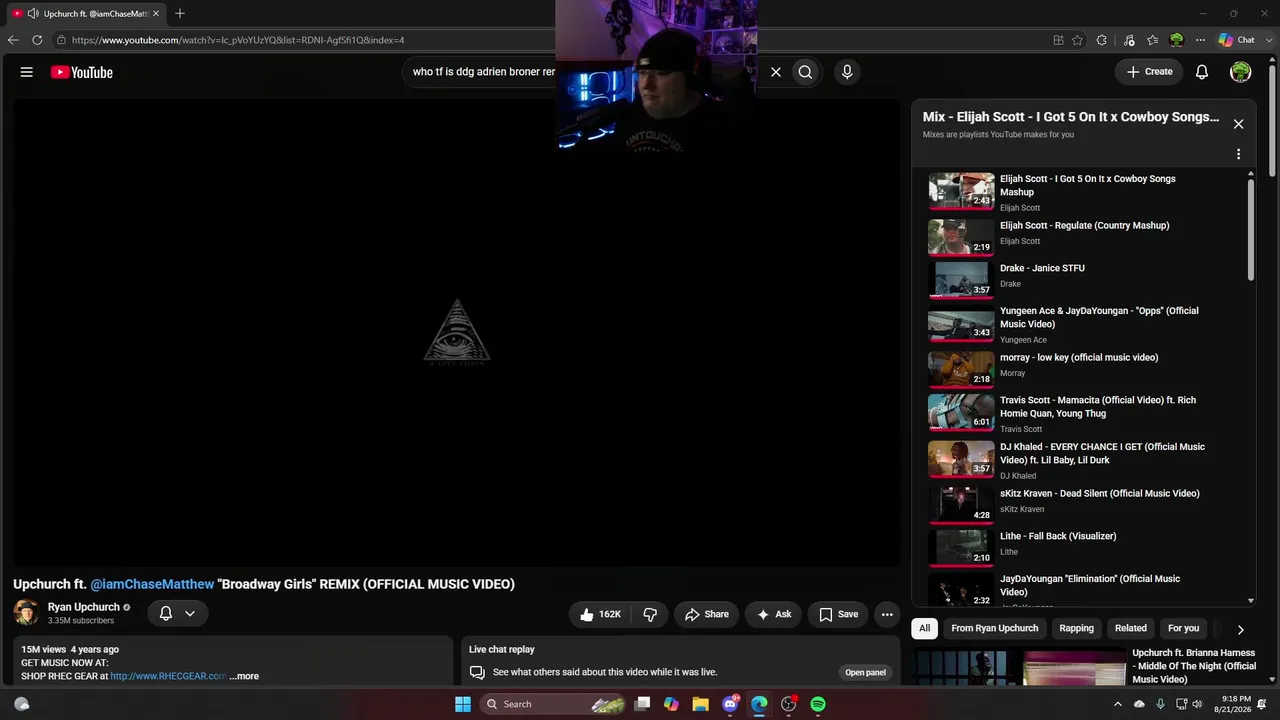Reload the page with refresh icon

click(37, 40)
